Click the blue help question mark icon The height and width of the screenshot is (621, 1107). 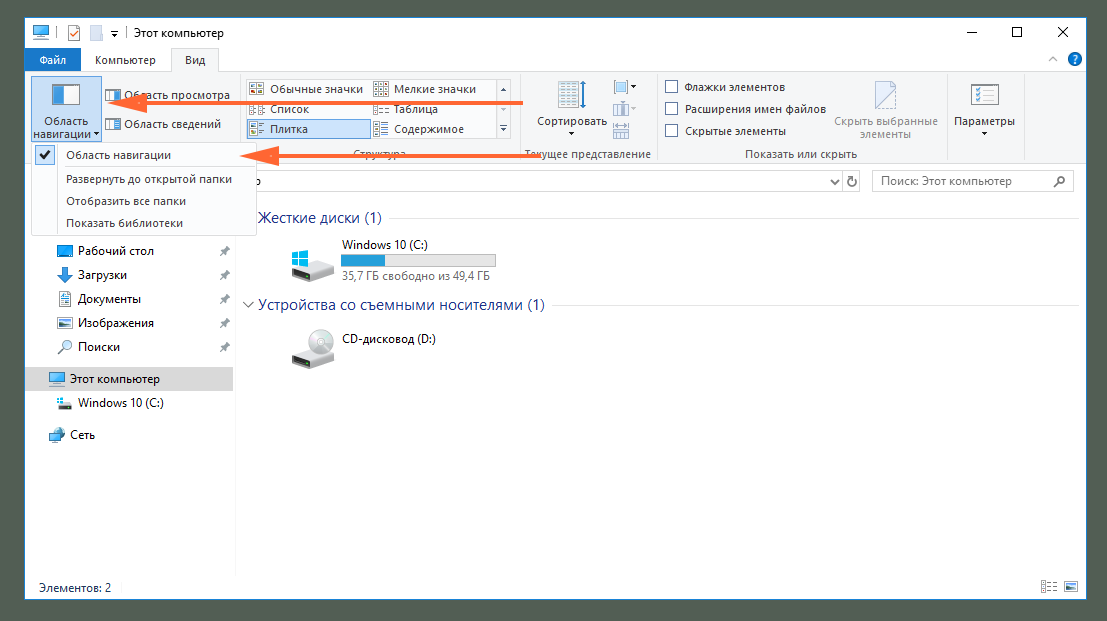pos(1075,59)
